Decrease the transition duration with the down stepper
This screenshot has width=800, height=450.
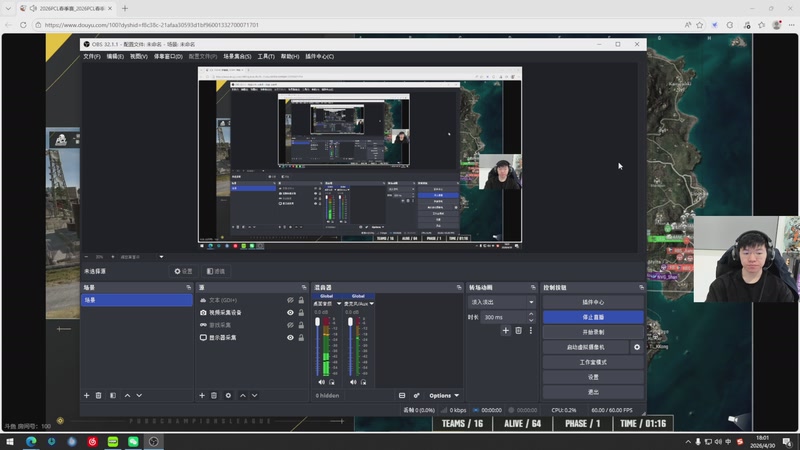pyautogui.click(x=531, y=320)
